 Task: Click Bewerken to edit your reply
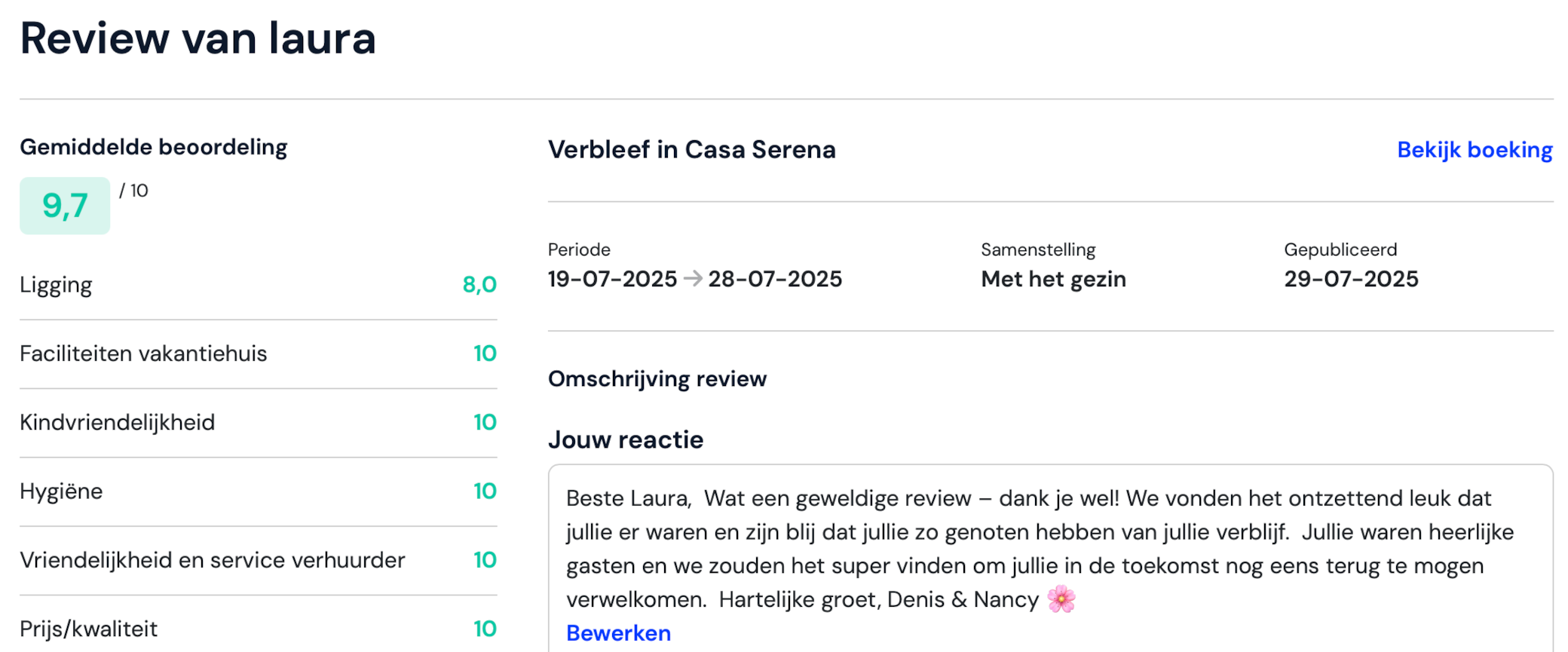[618, 633]
